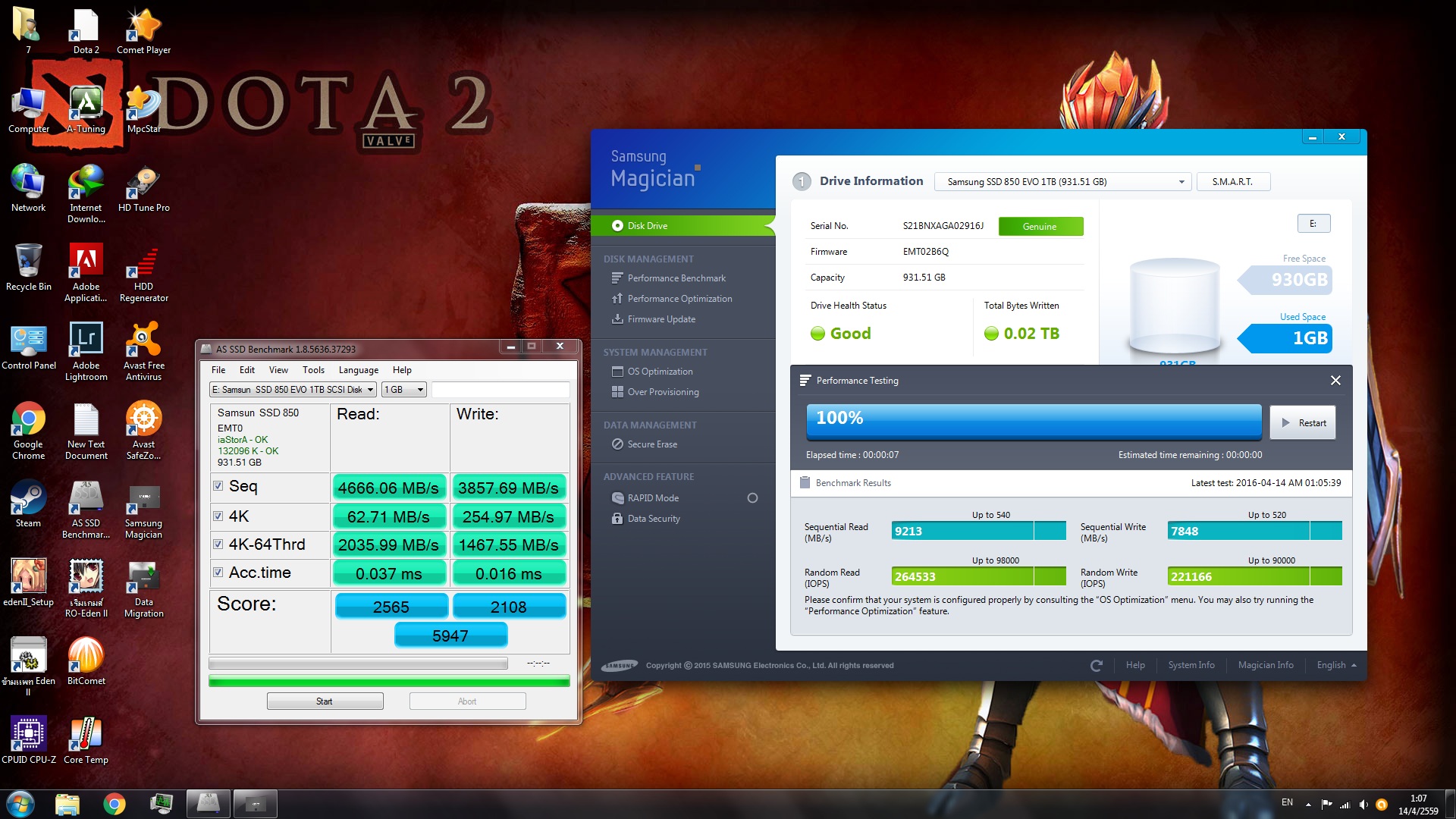Screen dimensions: 1456x819
Task: Open Firmware Update section
Action: pos(661,319)
